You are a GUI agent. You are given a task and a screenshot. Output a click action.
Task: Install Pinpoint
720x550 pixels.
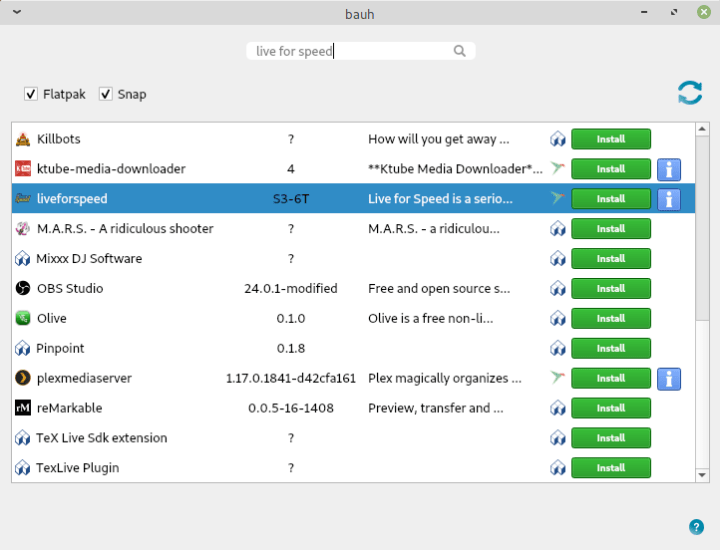pyautogui.click(x=611, y=348)
